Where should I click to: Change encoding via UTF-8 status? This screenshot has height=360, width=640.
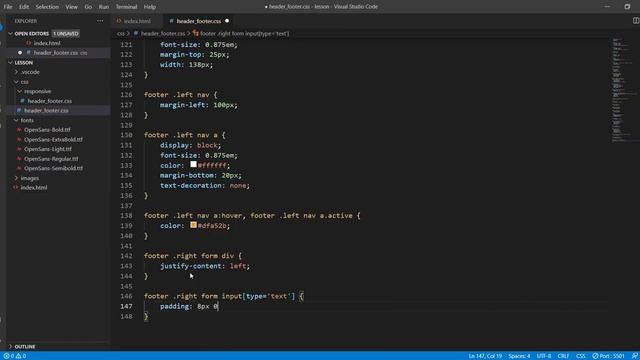(544, 356)
